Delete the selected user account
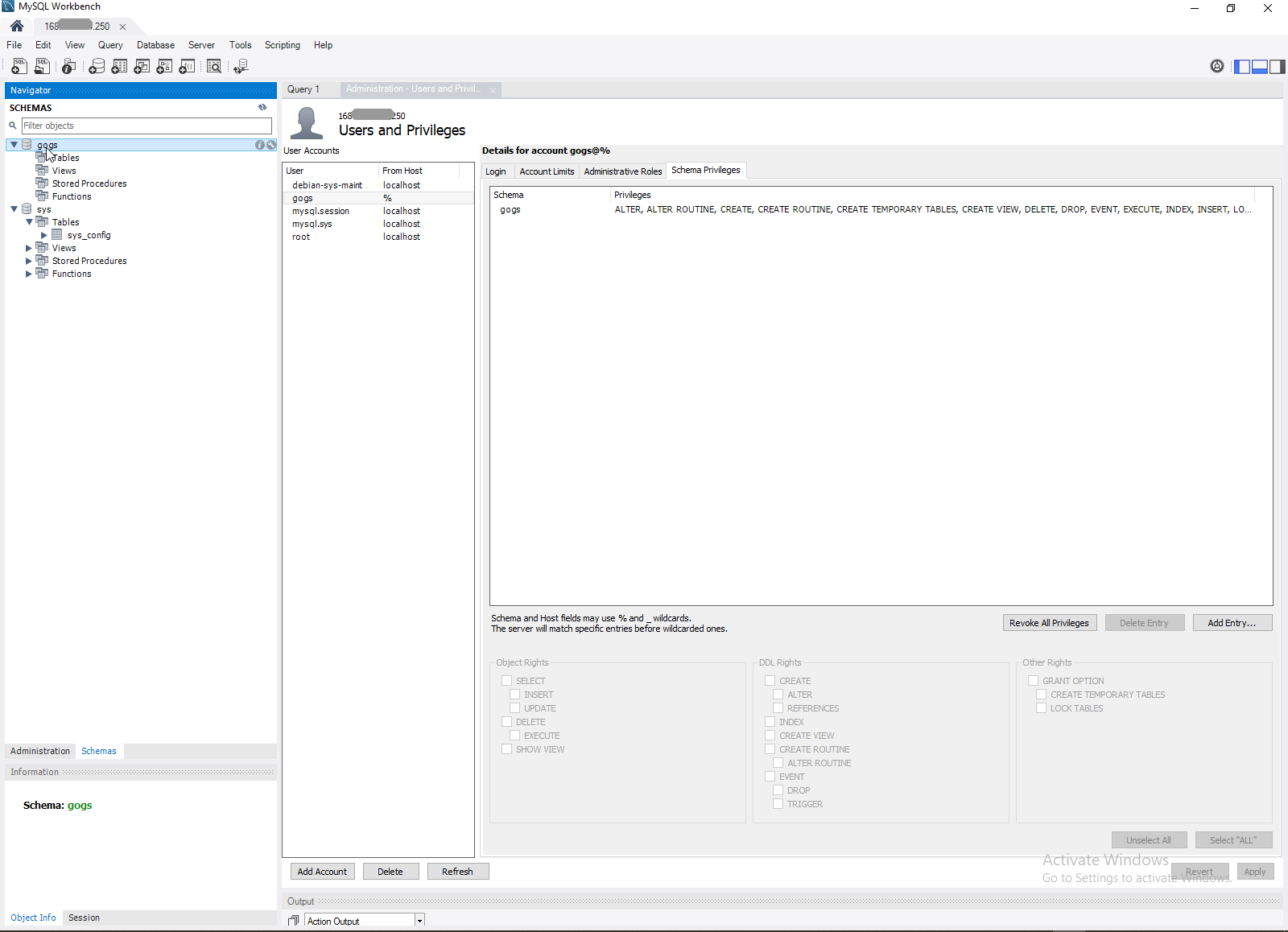 tap(390, 872)
